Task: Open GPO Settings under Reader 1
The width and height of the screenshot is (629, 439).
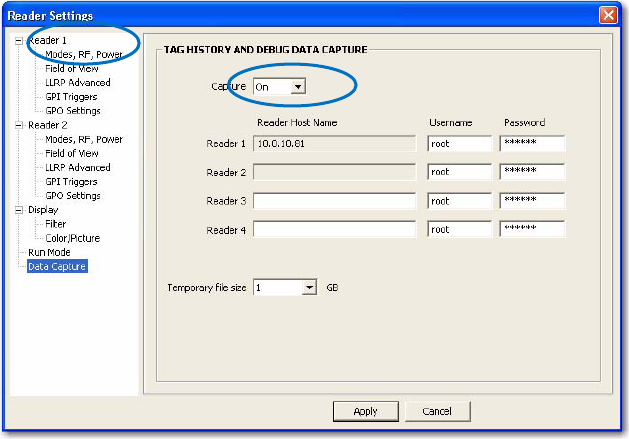Action: 73,111
